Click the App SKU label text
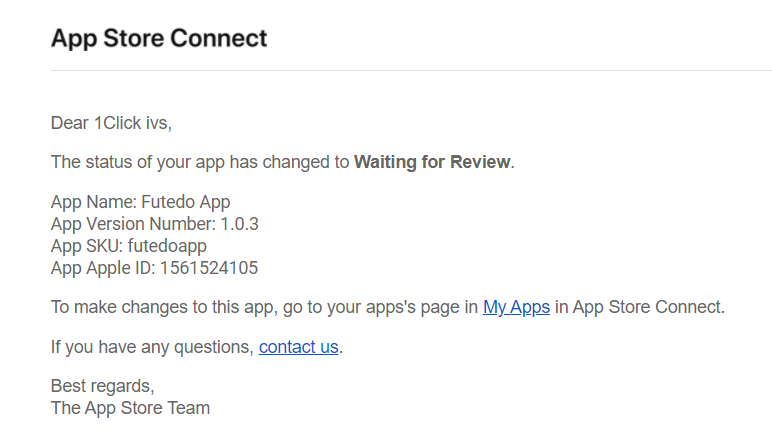 click(86, 246)
